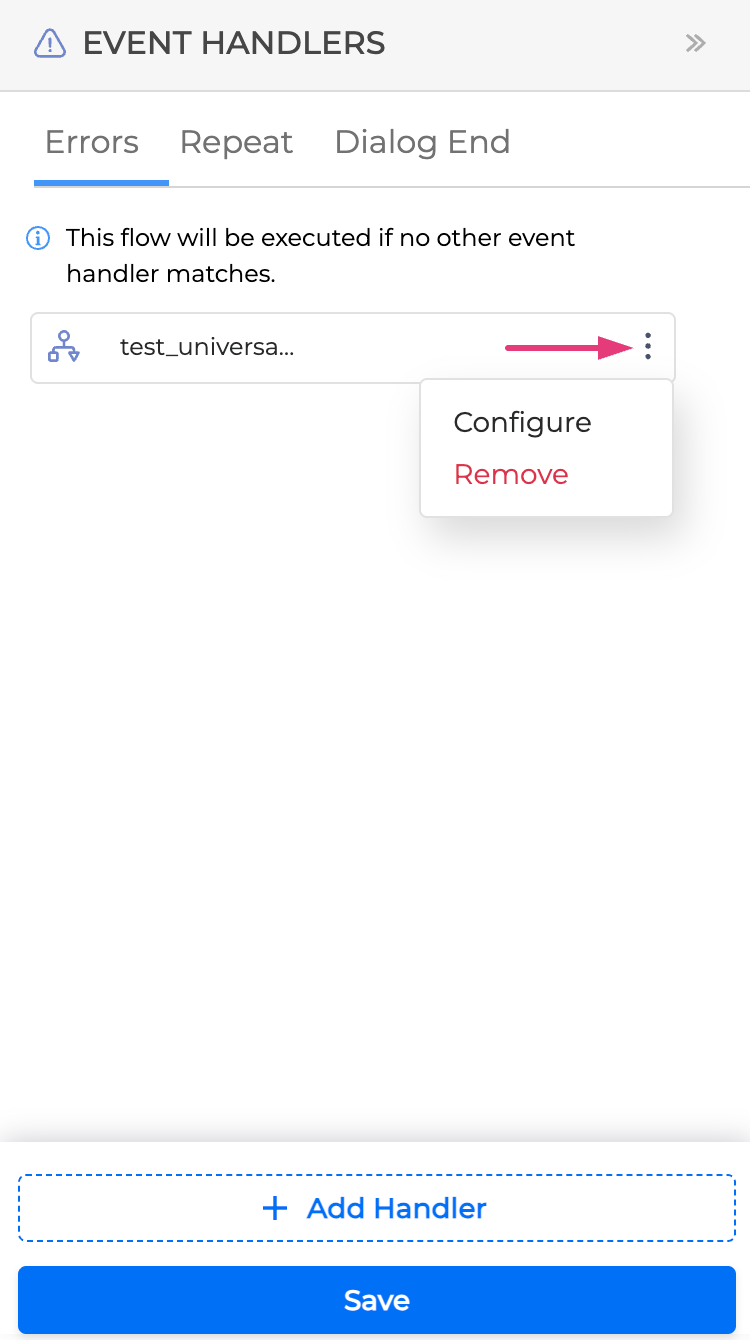Click the blank header area beside the title
The image size is (750, 1340).
[x=530, y=44]
